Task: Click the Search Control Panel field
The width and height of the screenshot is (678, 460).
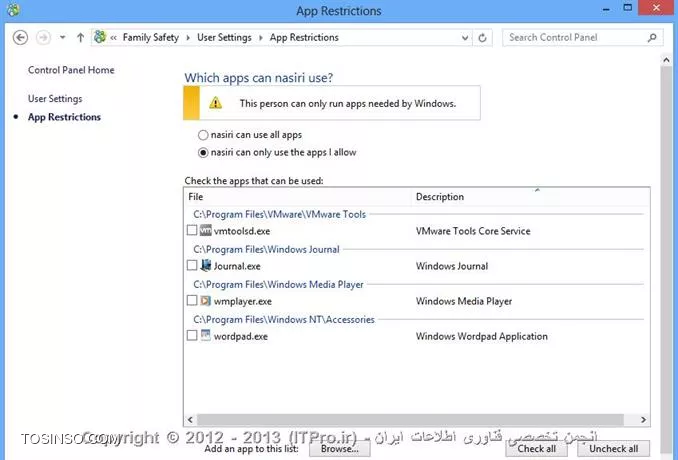Action: click(x=582, y=38)
